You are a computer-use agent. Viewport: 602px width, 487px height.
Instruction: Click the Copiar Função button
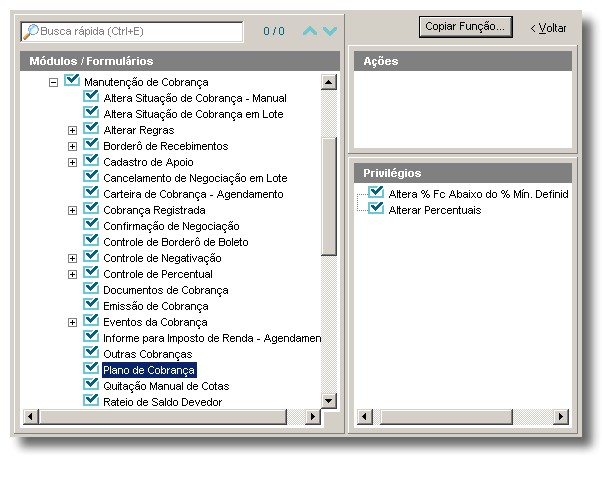click(465, 27)
